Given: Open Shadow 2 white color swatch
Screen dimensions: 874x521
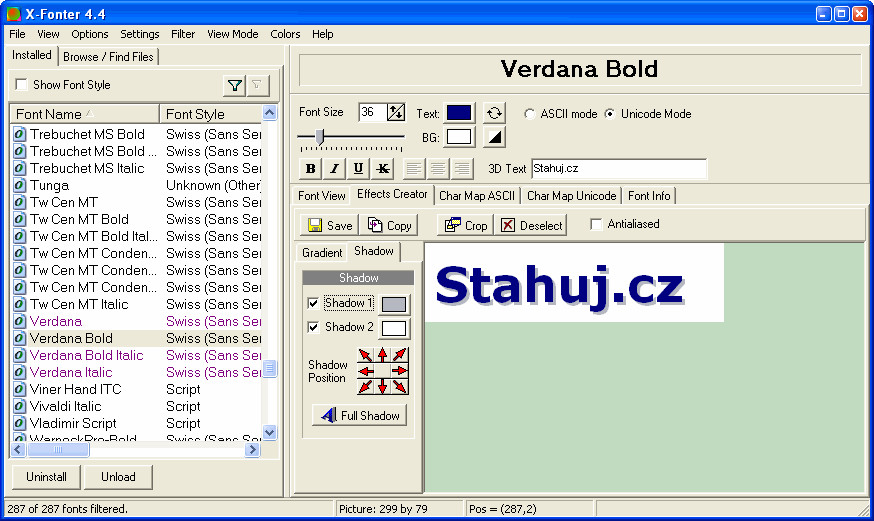Looking at the screenshot, I should 394,328.
